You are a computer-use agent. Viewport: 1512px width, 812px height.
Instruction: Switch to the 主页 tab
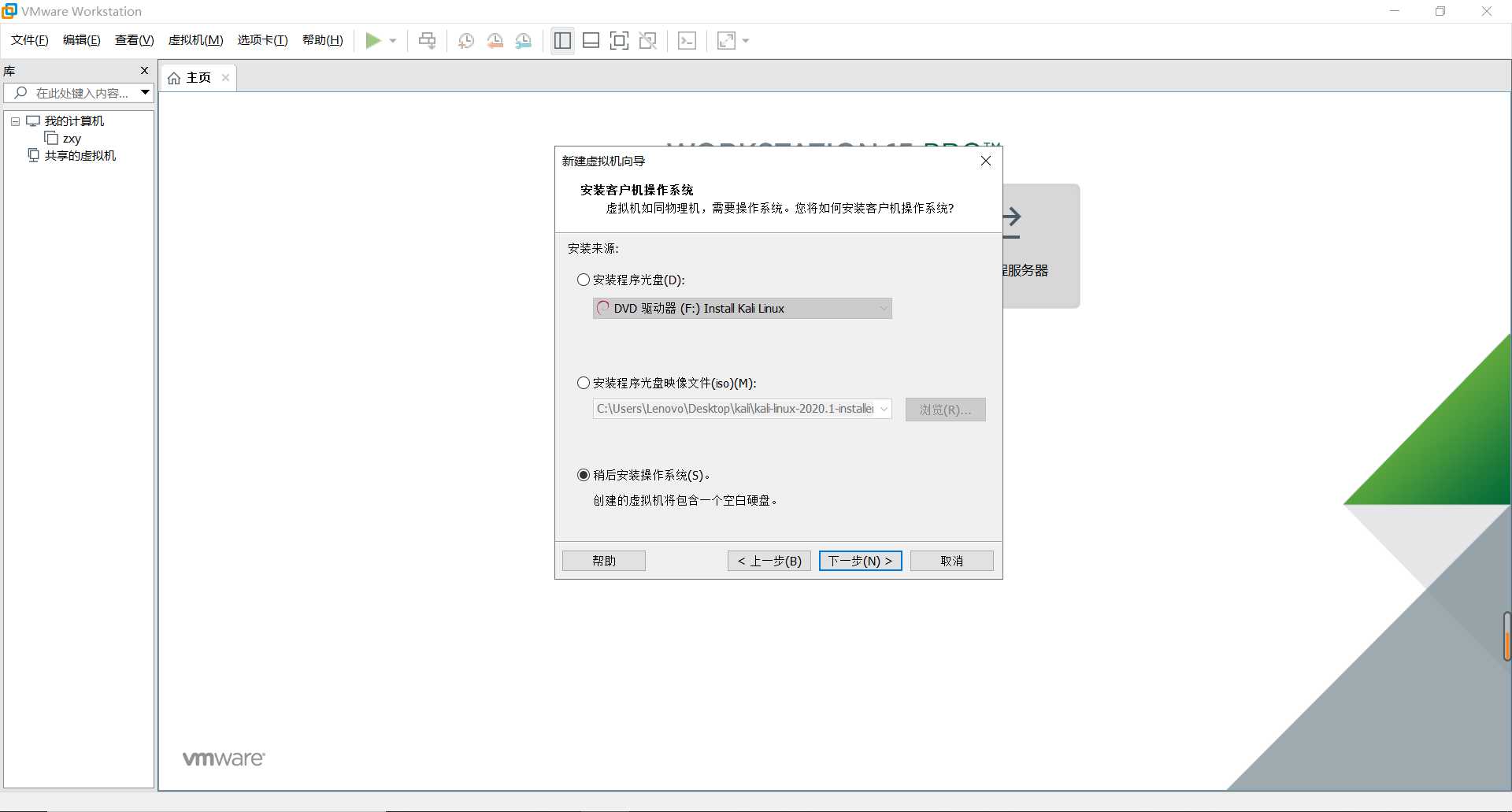click(198, 78)
